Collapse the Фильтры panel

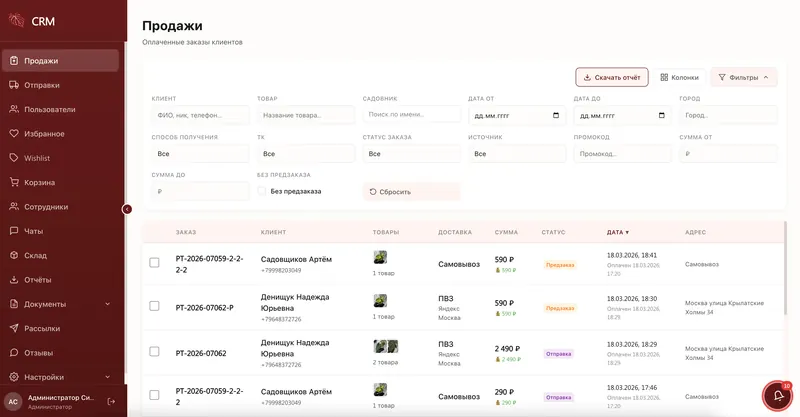click(x=743, y=78)
